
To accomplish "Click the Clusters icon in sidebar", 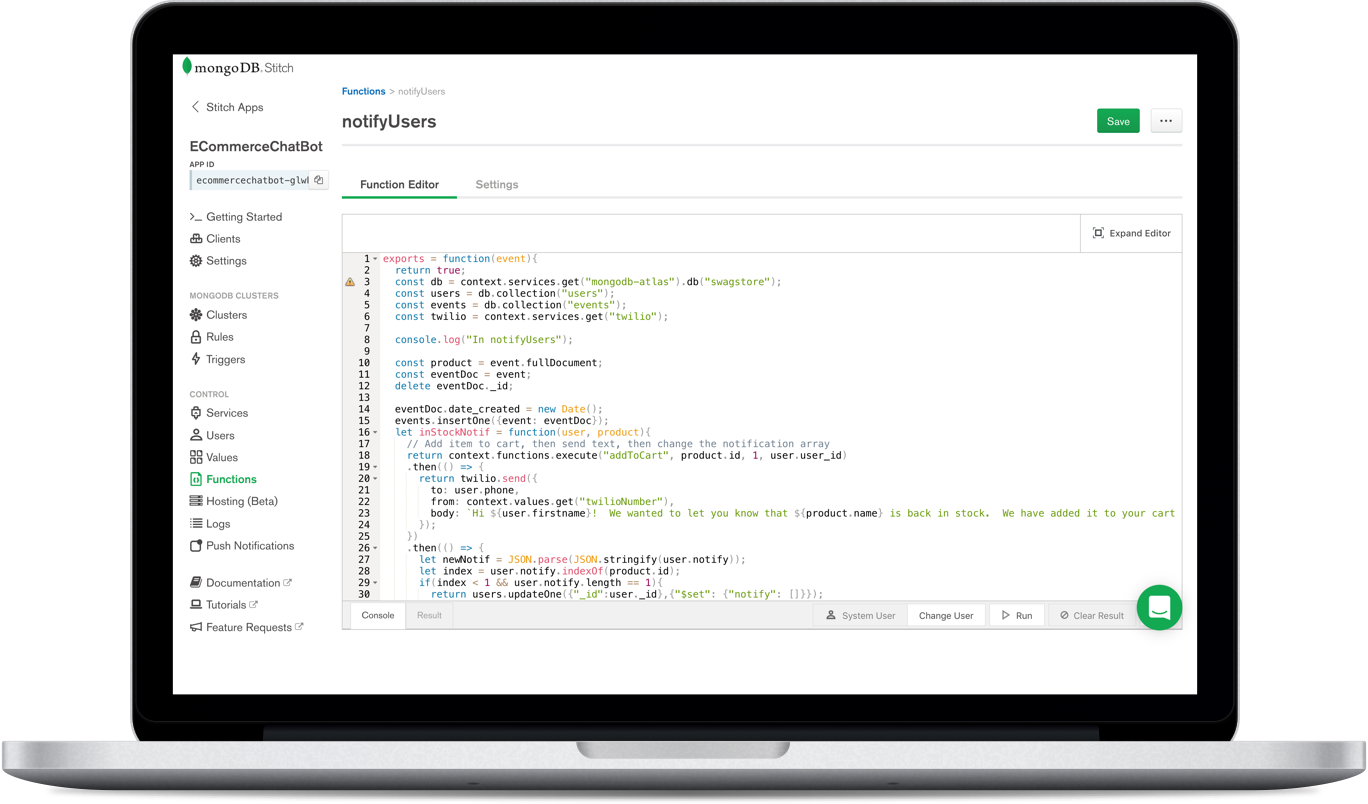I will [196, 315].
